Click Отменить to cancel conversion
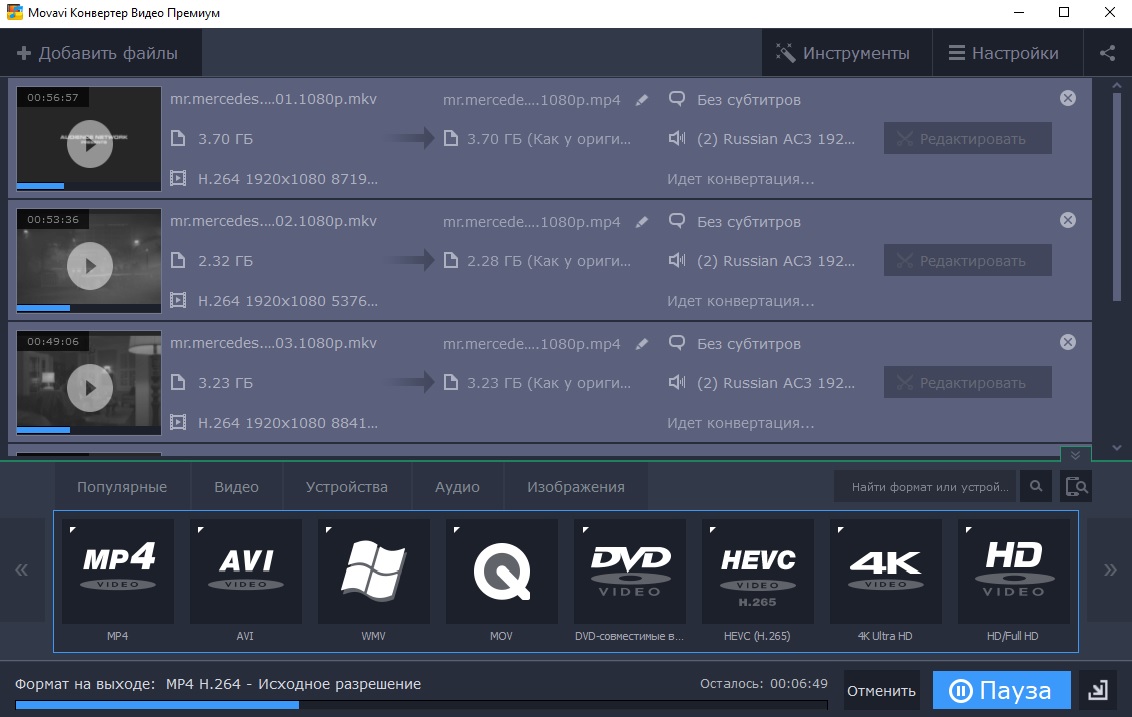This screenshot has height=717, width=1132. click(x=881, y=691)
